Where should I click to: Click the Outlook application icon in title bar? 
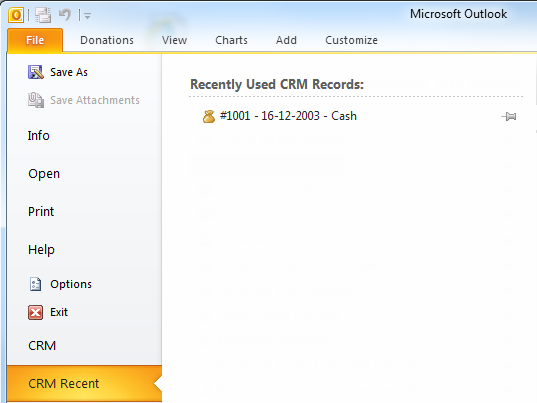pyautogui.click(x=16, y=15)
